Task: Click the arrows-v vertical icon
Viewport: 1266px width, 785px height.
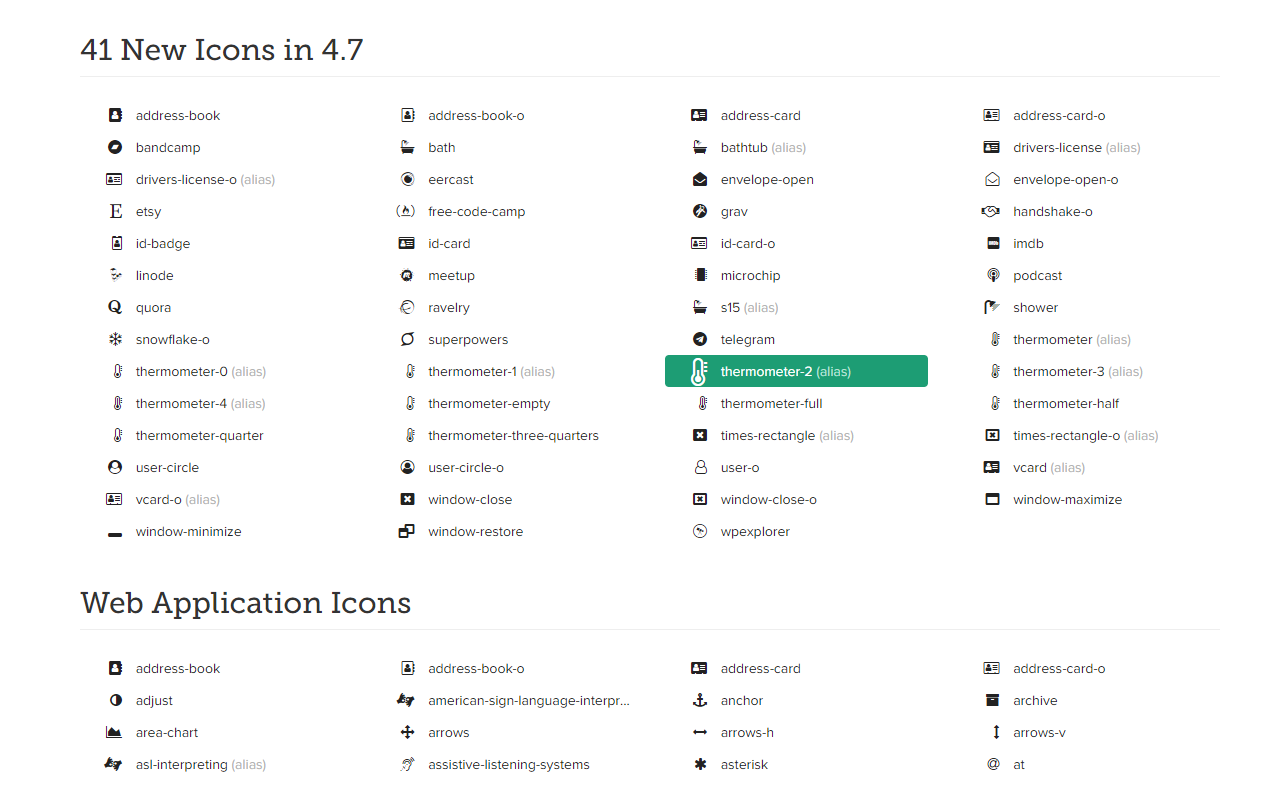Action: tap(995, 733)
